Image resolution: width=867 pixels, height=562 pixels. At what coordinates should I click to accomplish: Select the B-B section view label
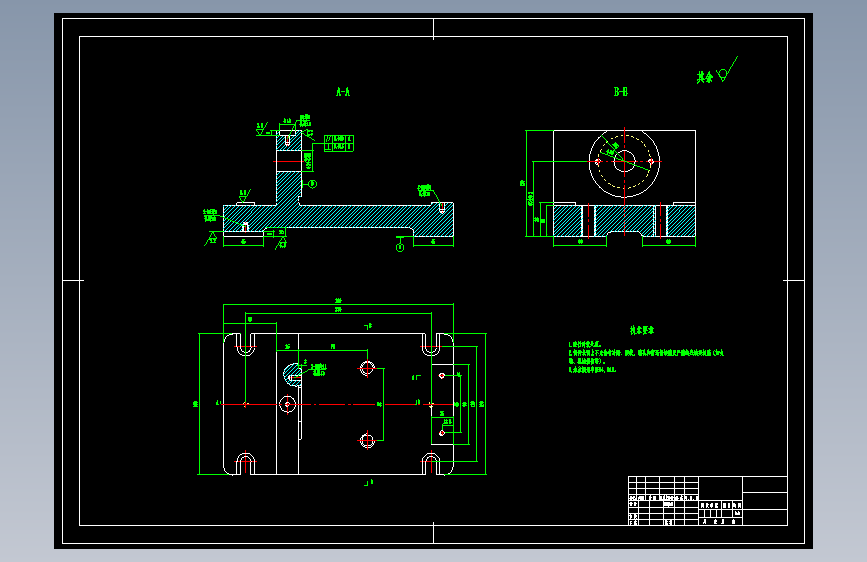coord(620,92)
